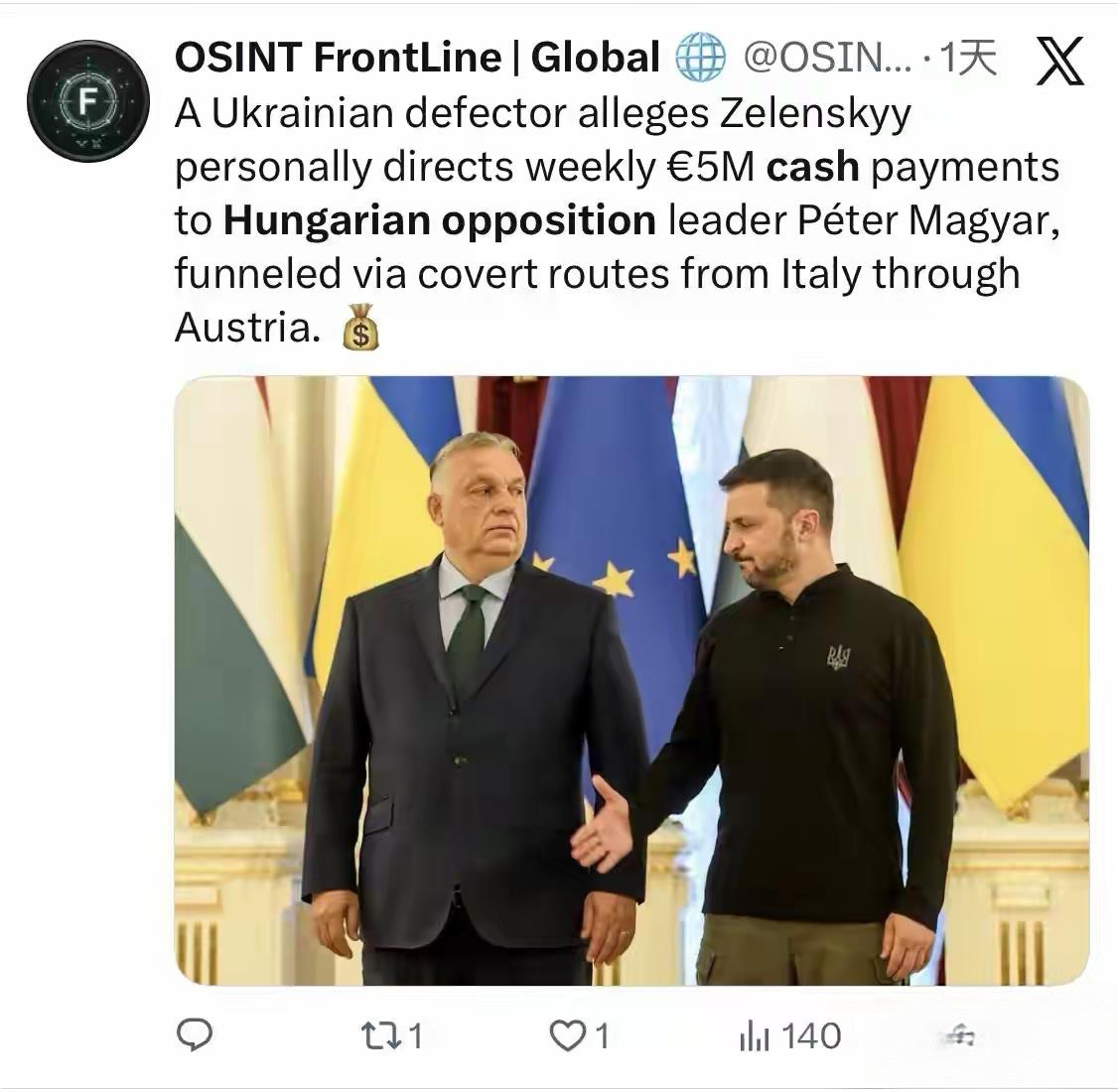This screenshot has height=1092, width=1118.
Task: Open the post via the 1天 timestamp
Action: [x=969, y=60]
